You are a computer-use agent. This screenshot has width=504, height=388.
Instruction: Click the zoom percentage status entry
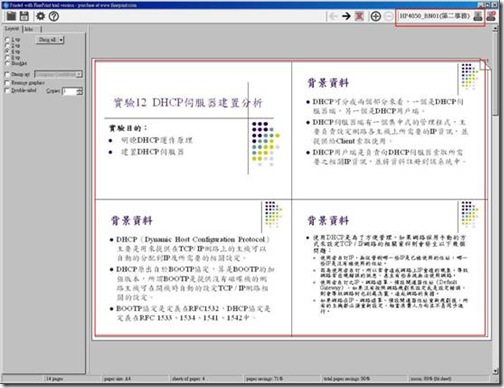click(431, 379)
